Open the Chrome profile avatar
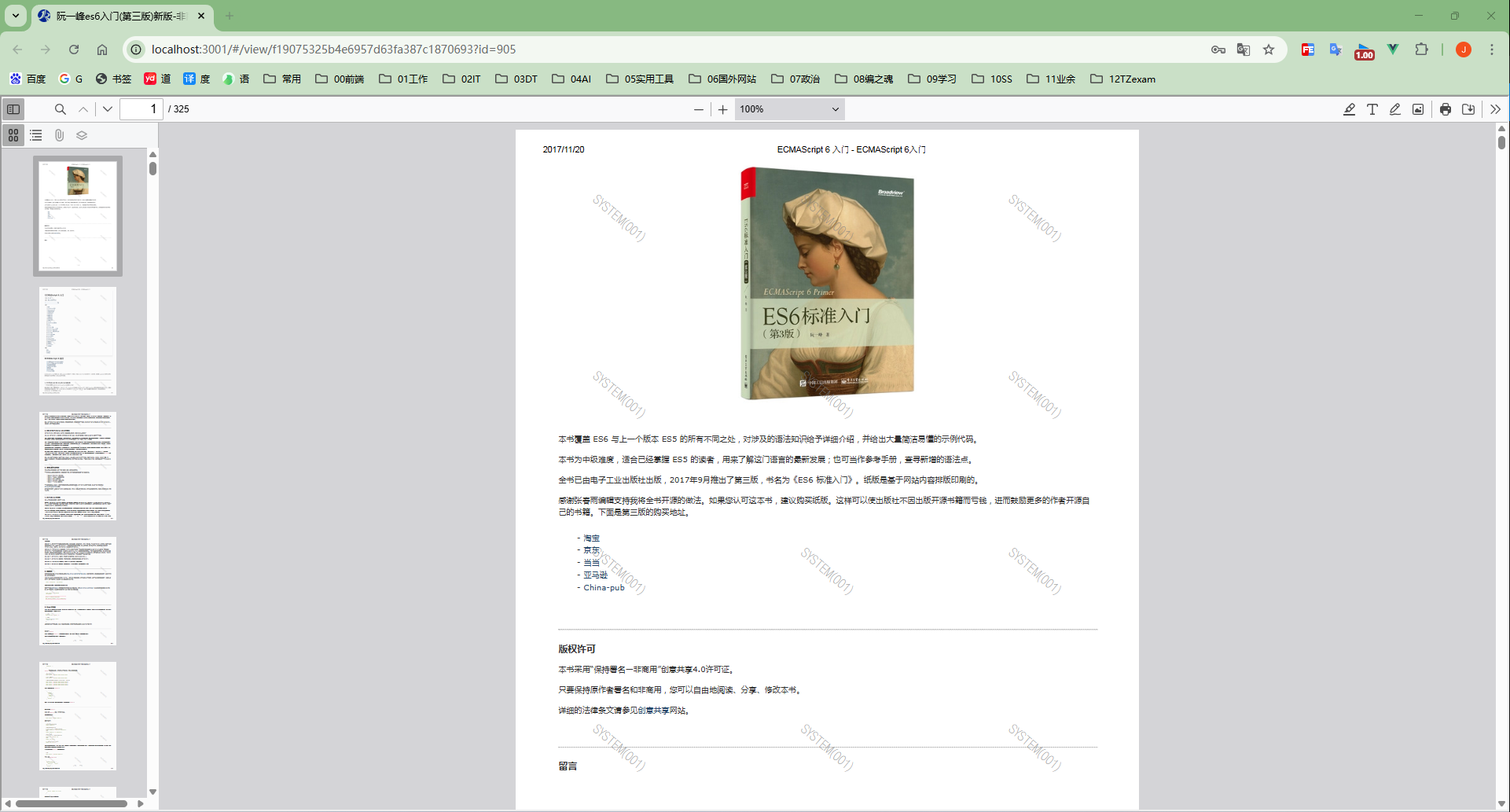 point(1464,50)
